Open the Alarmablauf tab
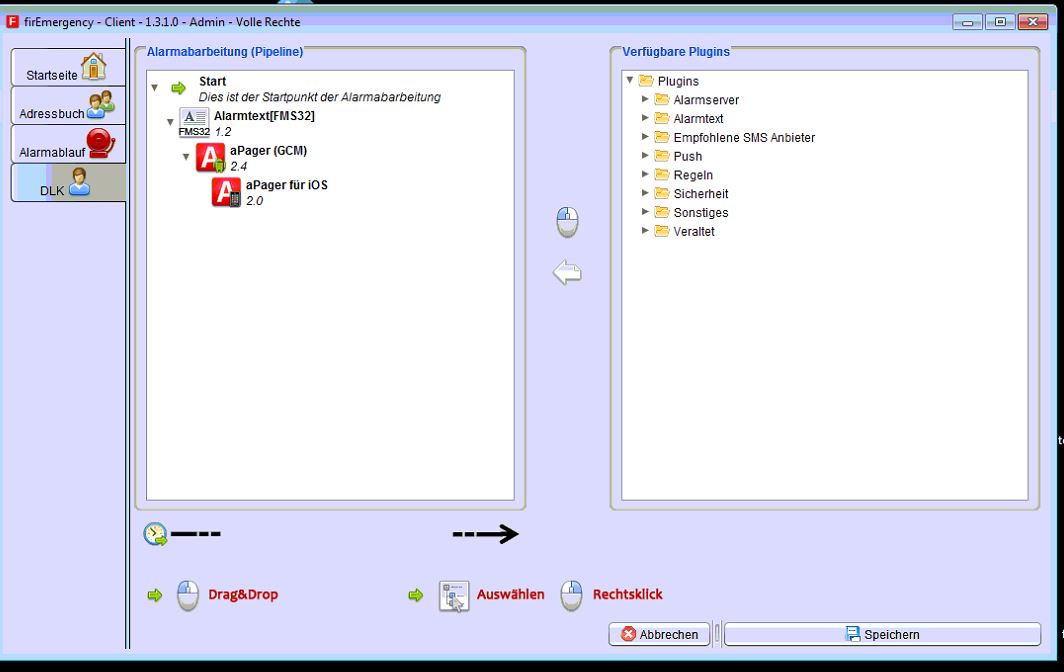The image size is (1064, 672). (x=68, y=145)
